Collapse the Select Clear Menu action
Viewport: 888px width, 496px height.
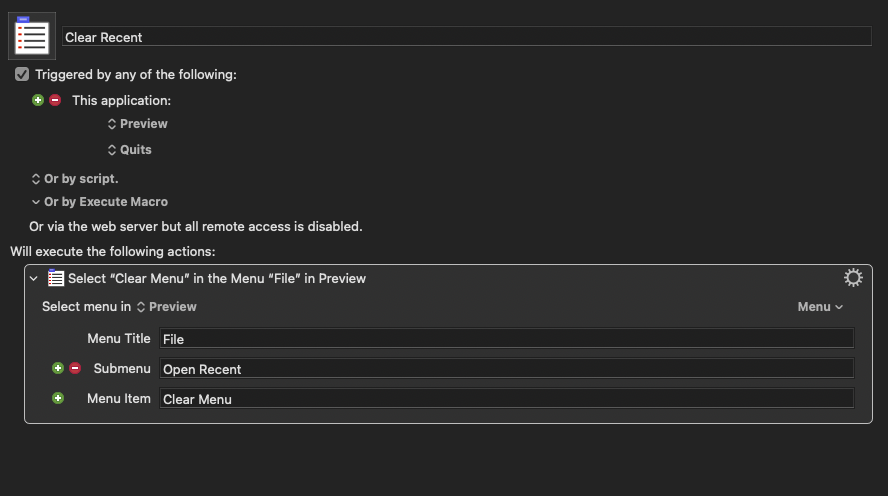coord(34,279)
